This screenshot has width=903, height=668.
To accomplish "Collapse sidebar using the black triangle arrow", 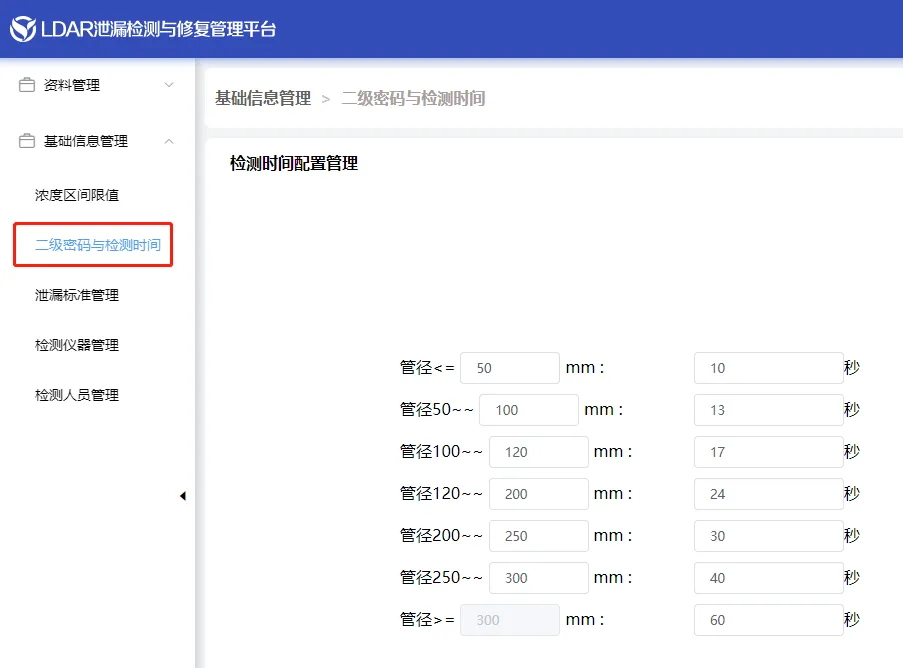I will coord(182,496).
